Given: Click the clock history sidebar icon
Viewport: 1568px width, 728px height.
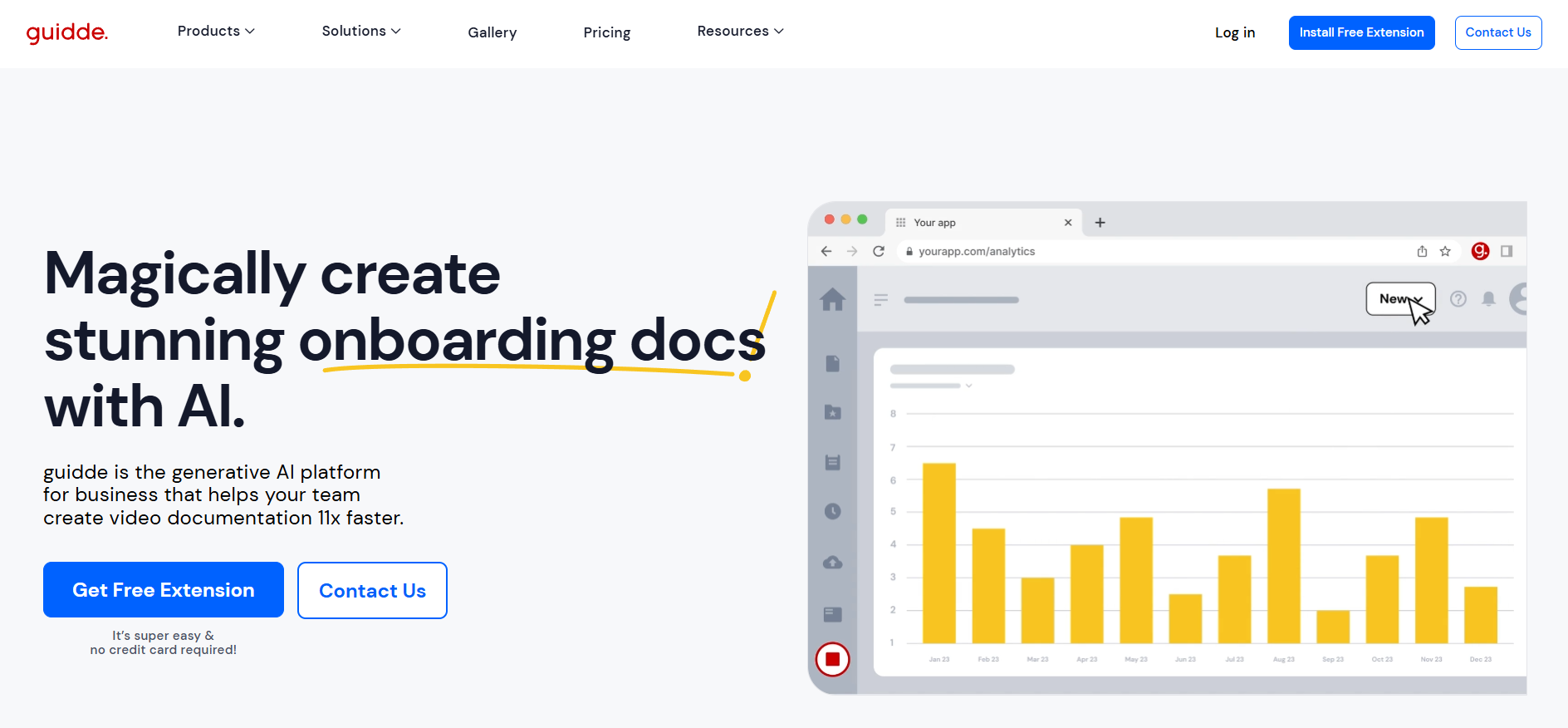Looking at the screenshot, I should pyautogui.click(x=832, y=511).
